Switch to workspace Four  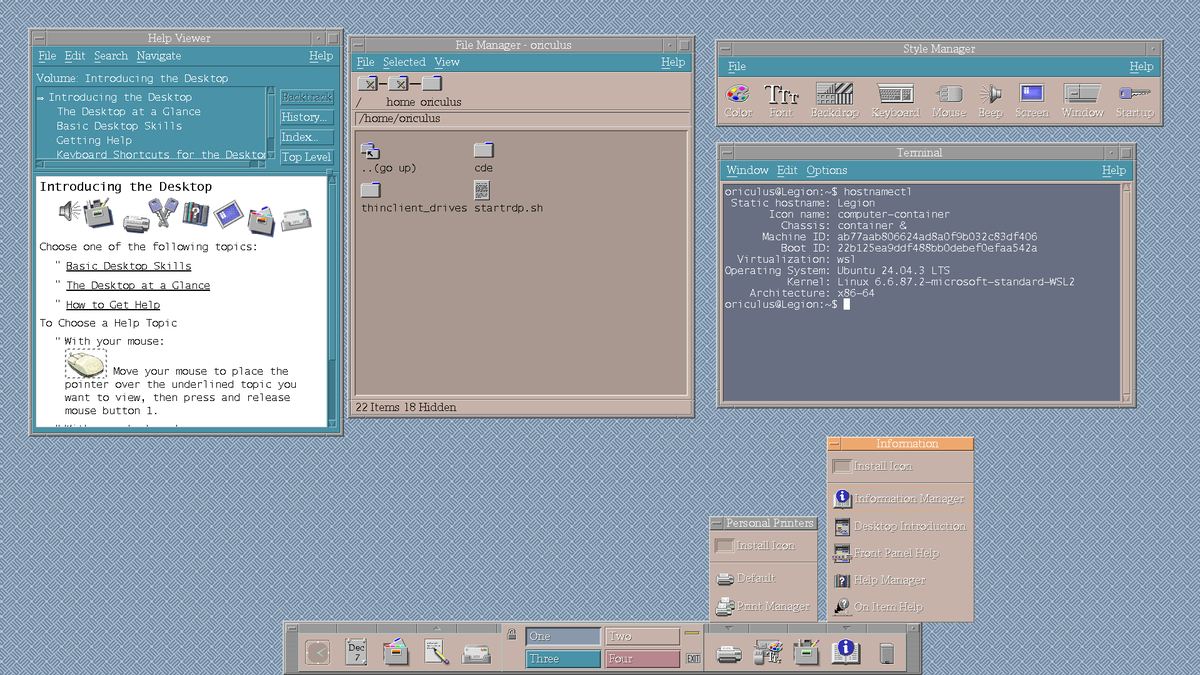pos(640,658)
